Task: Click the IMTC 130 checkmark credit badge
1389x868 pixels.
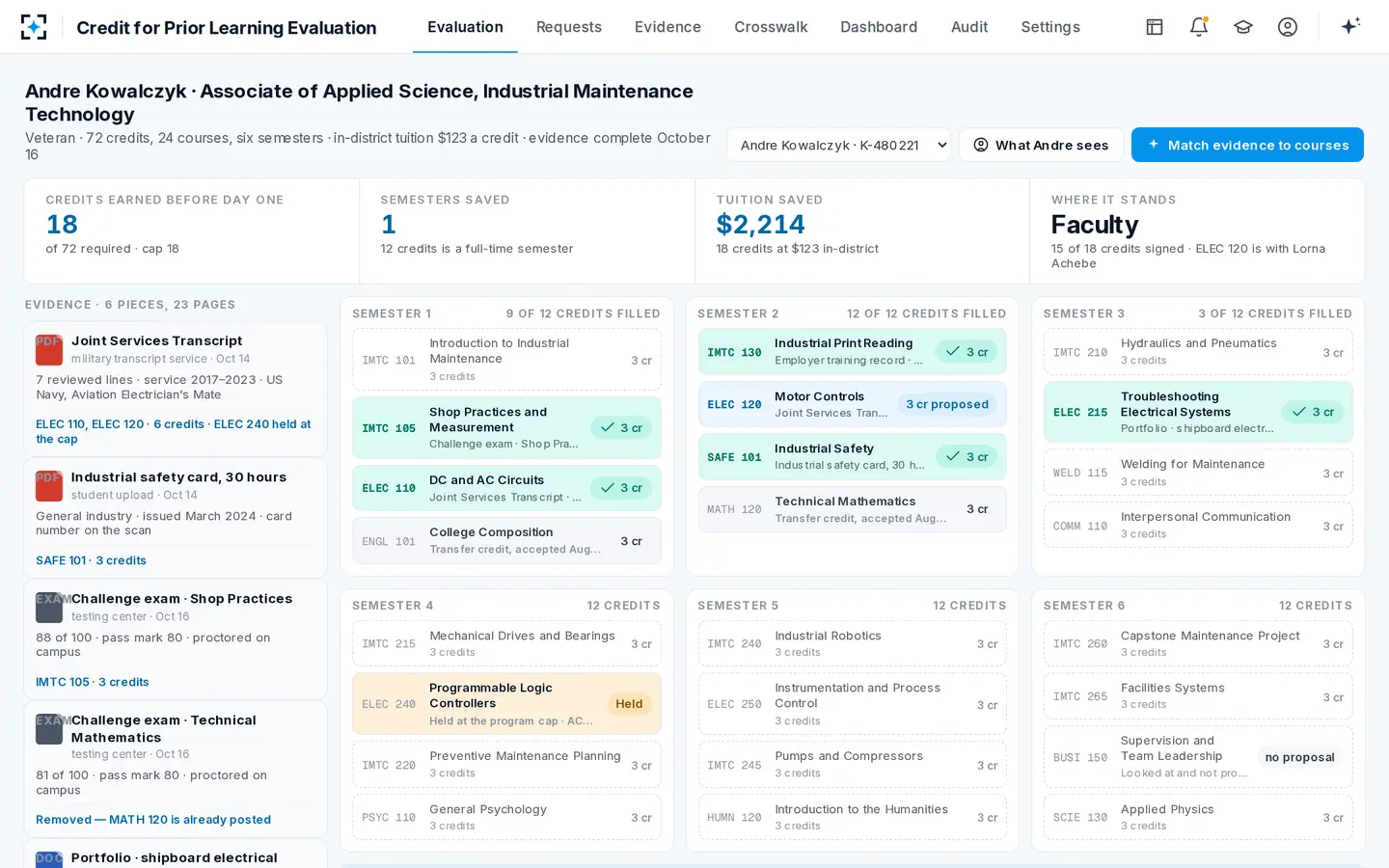Action: click(967, 352)
